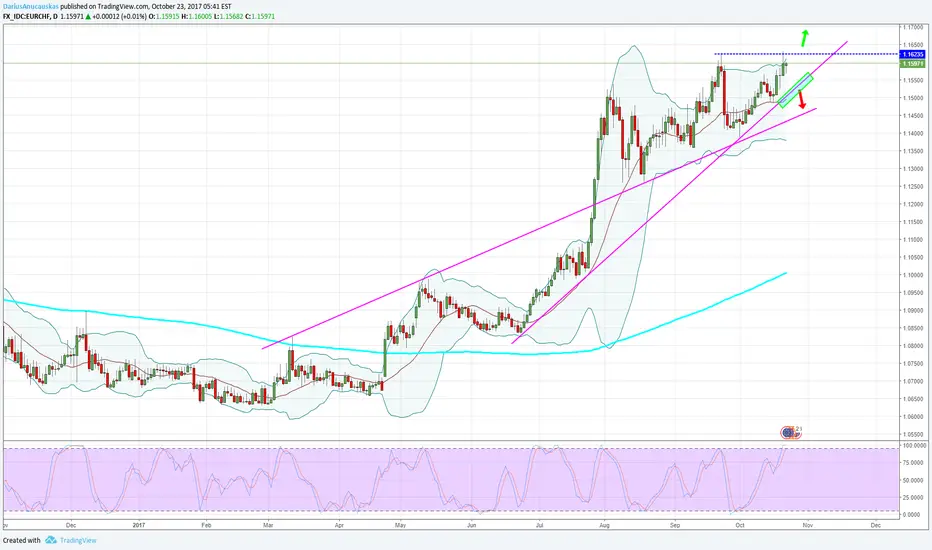
Task: Click the 1.17000 price axis label
Action: [x=913, y=27]
